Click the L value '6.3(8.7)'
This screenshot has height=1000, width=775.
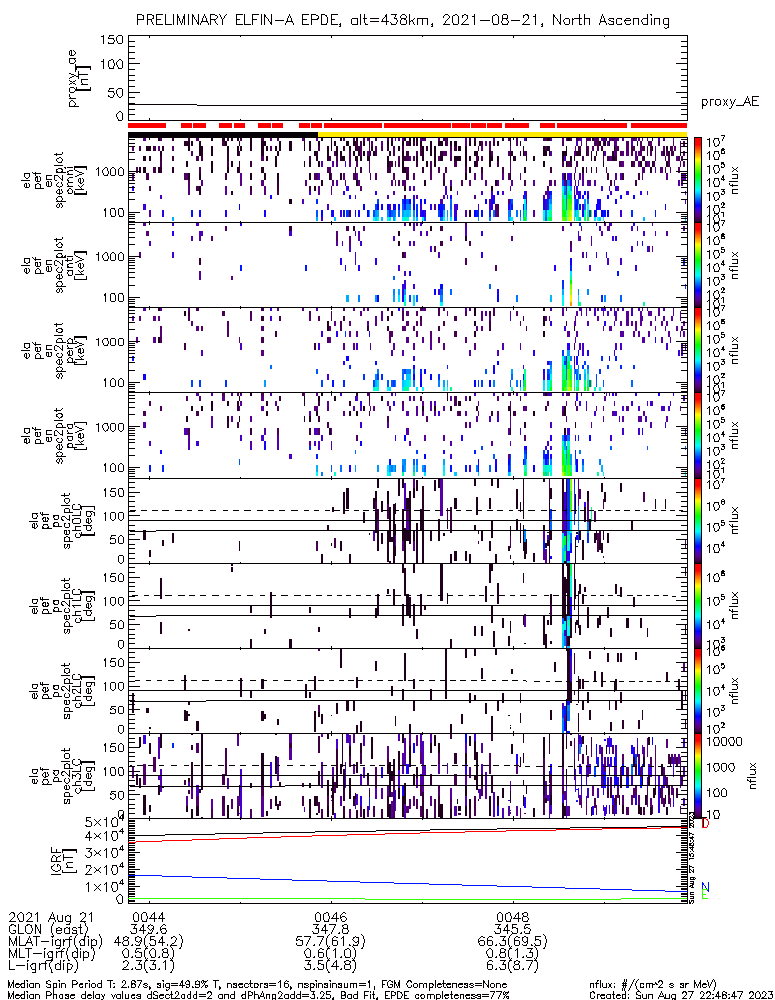point(512,966)
